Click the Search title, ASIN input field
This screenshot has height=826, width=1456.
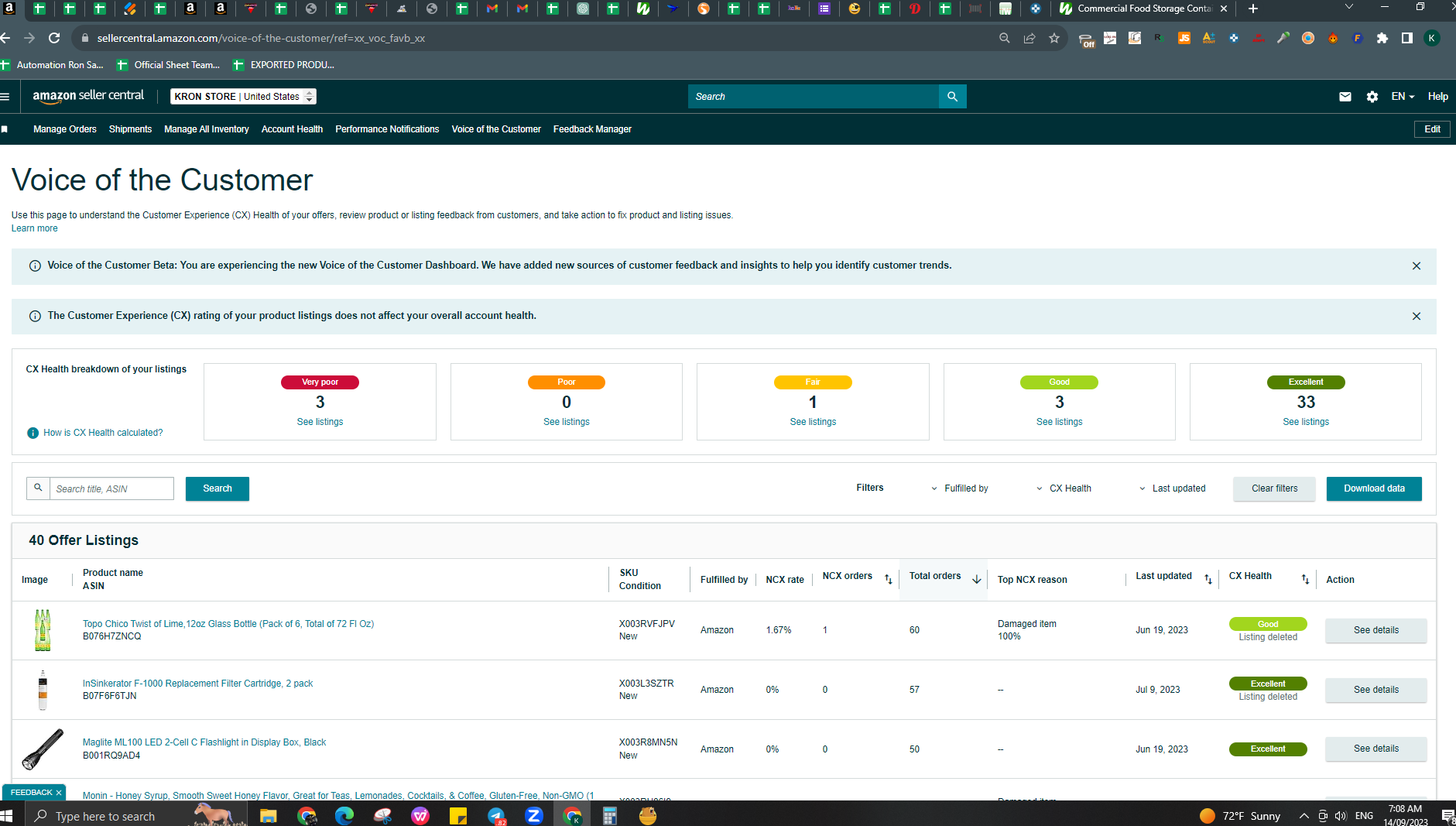tap(111, 488)
